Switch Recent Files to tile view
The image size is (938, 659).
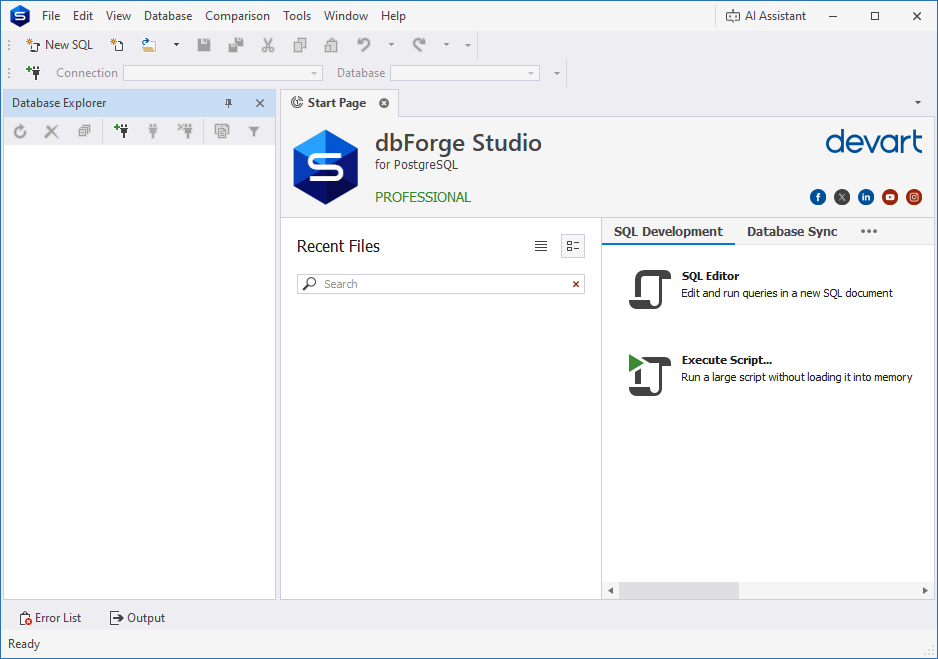click(x=572, y=246)
